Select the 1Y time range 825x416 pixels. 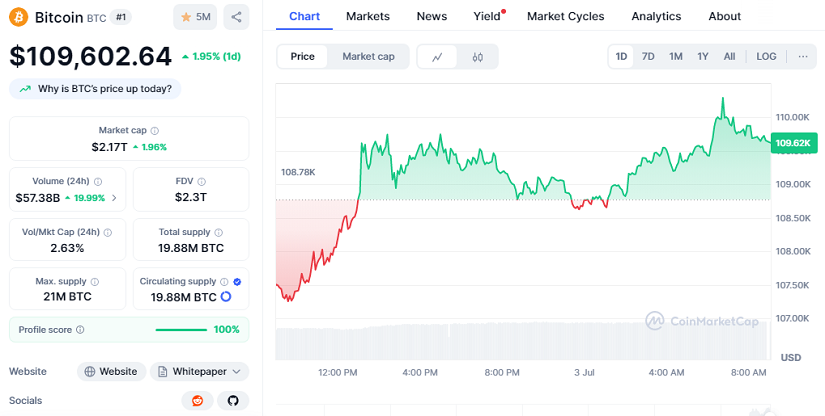coord(703,57)
